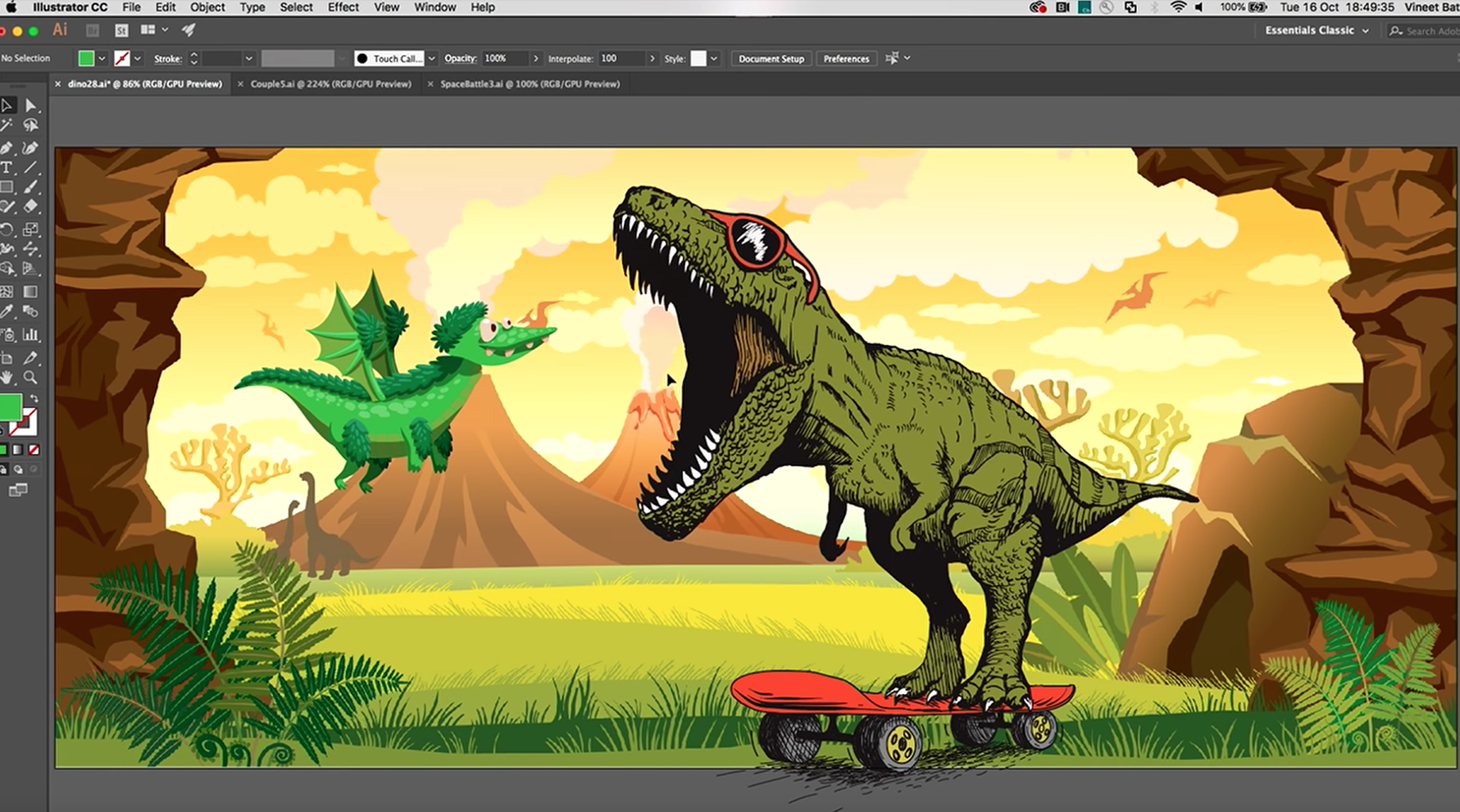This screenshot has height=812, width=1460.
Task: Choose the Eraser tool
Action: tap(31, 207)
